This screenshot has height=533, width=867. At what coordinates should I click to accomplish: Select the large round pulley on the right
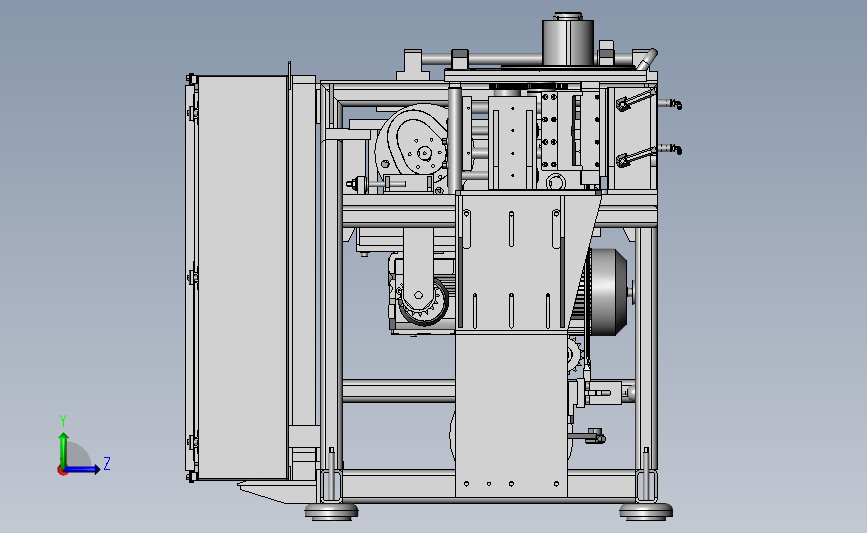pos(609,292)
